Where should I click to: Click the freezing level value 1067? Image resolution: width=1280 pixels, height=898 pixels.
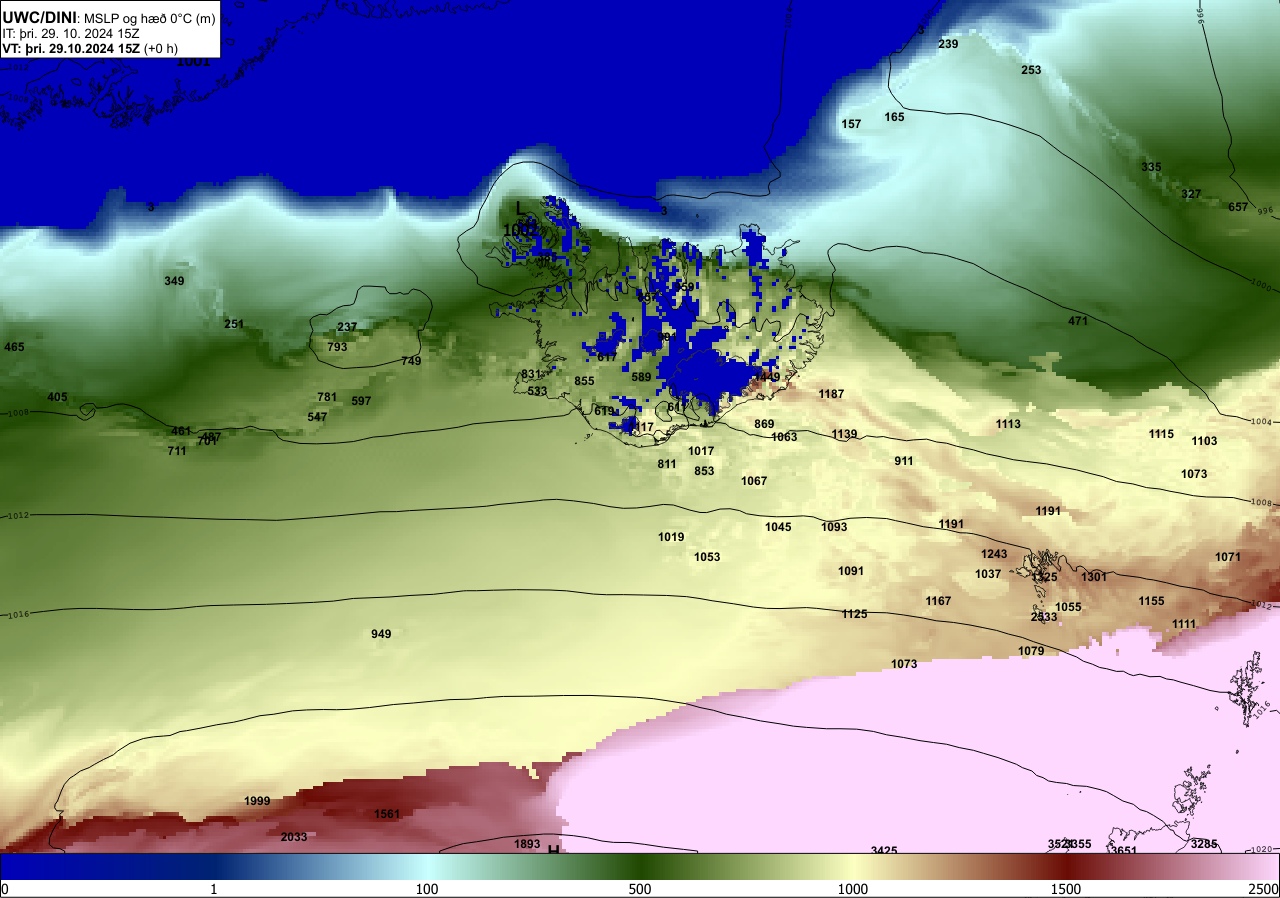click(754, 481)
